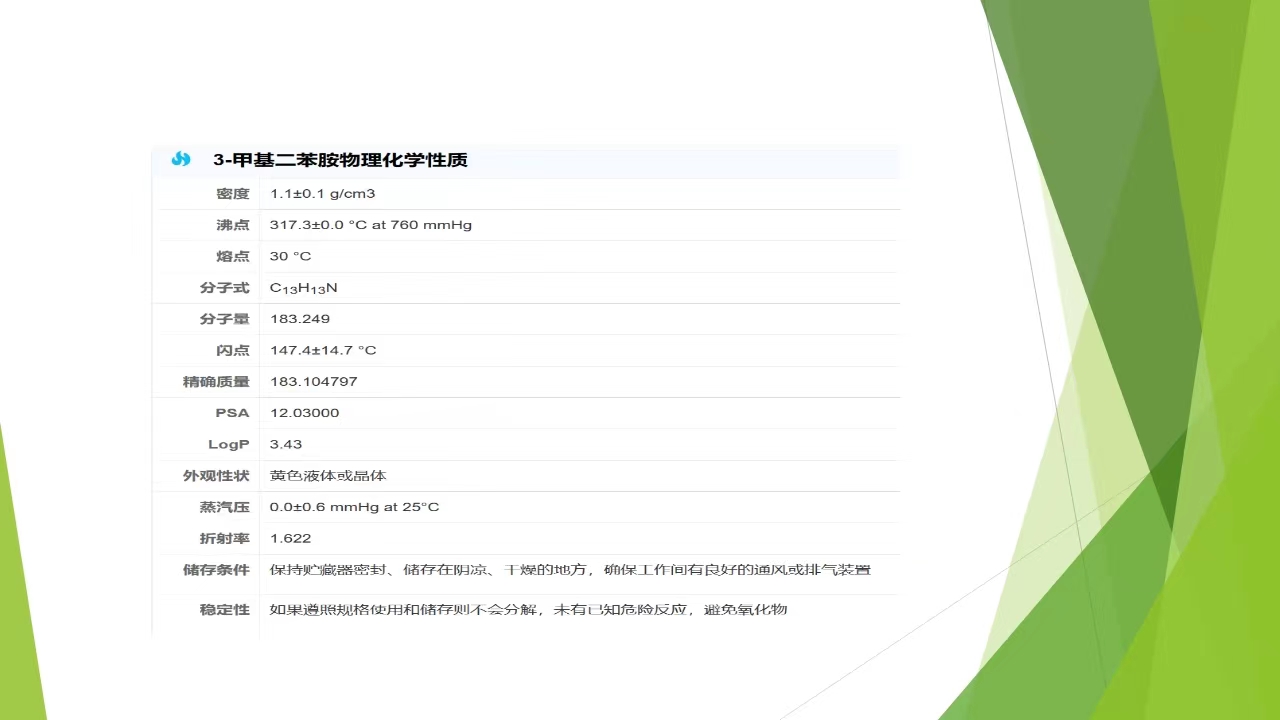Click the density value 1.1±0.1 g/cm3
This screenshot has width=1280, height=720.
[x=322, y=194]
